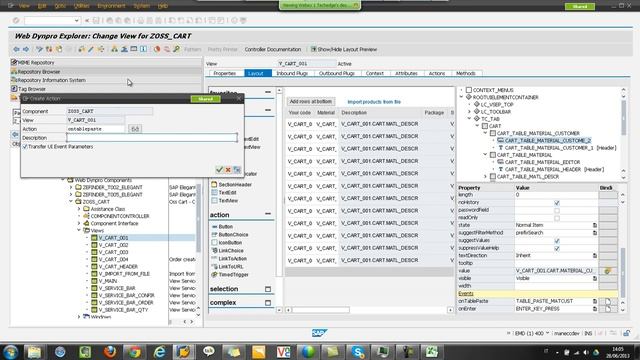Select V_CART_002 in the Views tree
640x360 pixels.
(113, 245)
